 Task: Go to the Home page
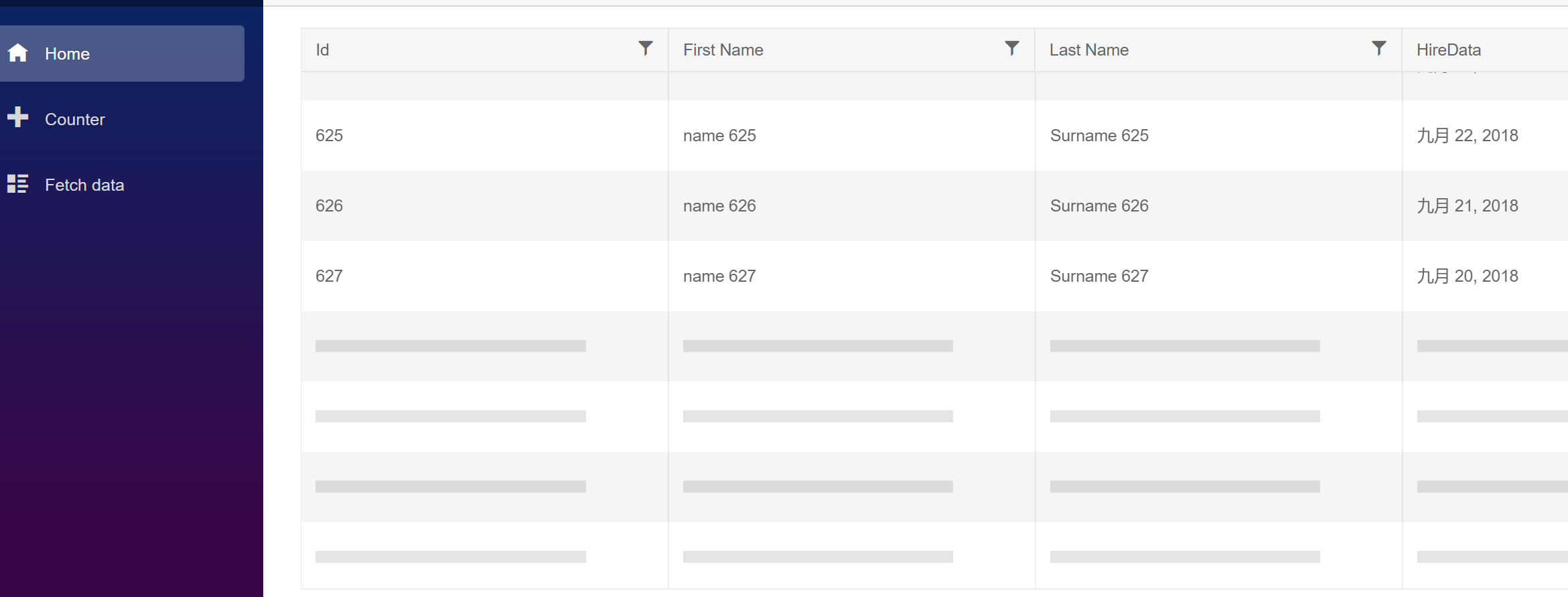(x=67, y=54)
